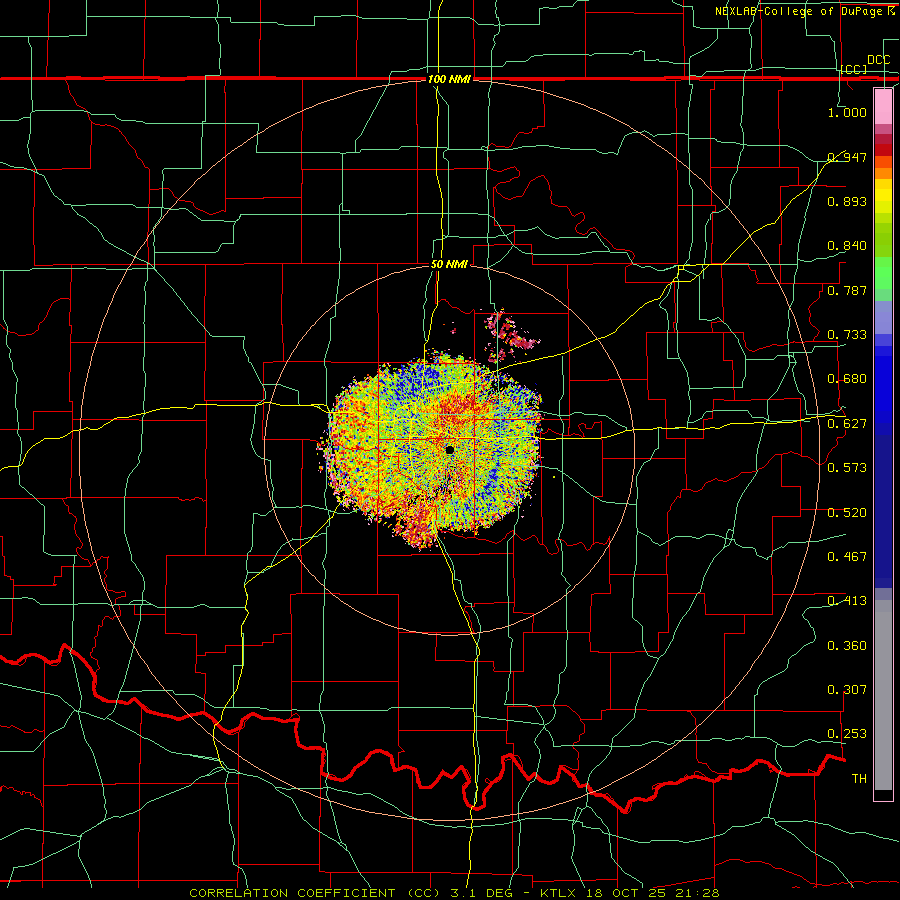
Task: Click the 0.573 legend value
Action: 847,468
